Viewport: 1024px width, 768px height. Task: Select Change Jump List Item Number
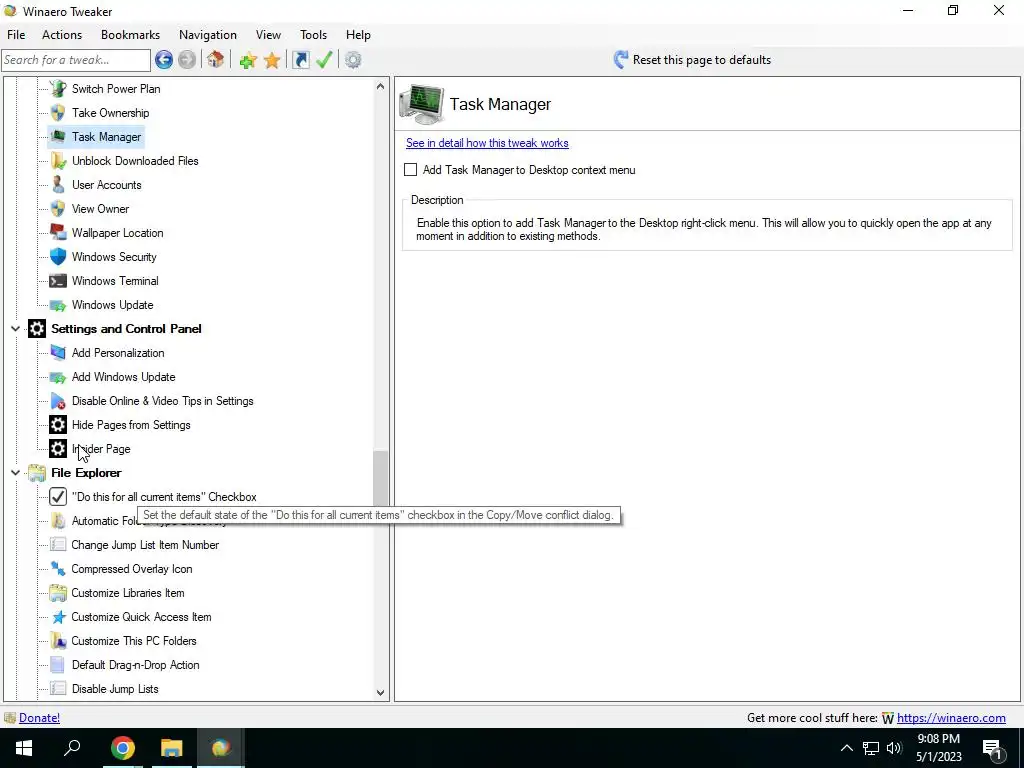pos(145,545)
